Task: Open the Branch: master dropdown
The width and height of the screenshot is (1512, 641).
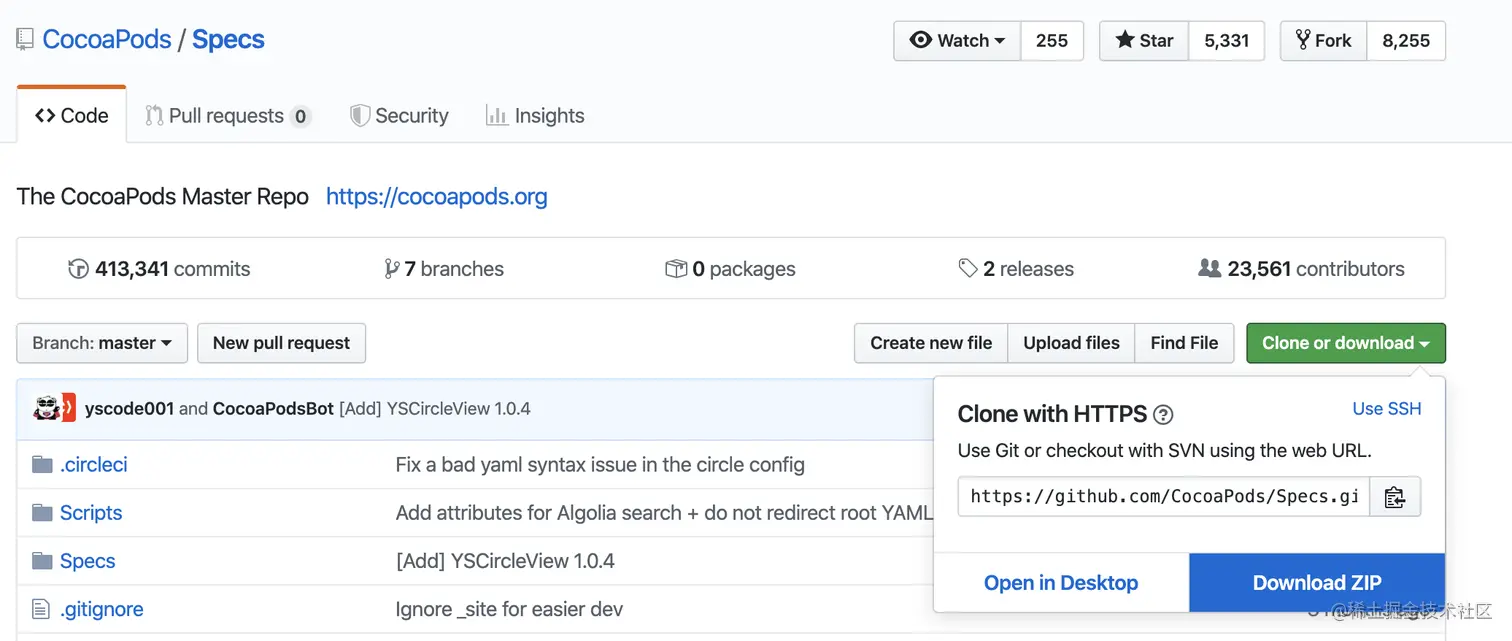Action: pyautogui.click(x=102, y=343)
